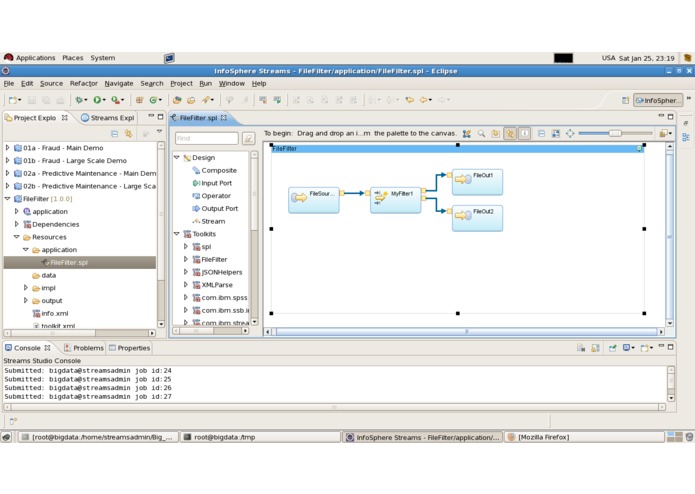Open the Window menu
This screenshot has height=494, width=695.
click(x=231, y=83)
